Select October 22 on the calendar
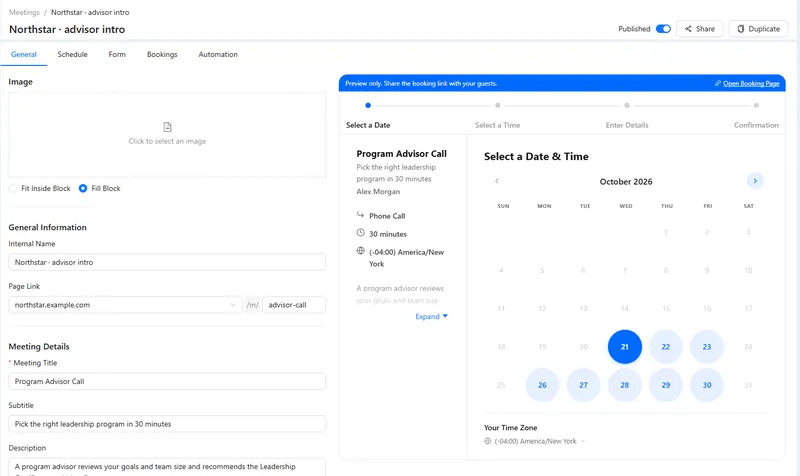This screenshot has width=800, height=476. tap(666, 347)
